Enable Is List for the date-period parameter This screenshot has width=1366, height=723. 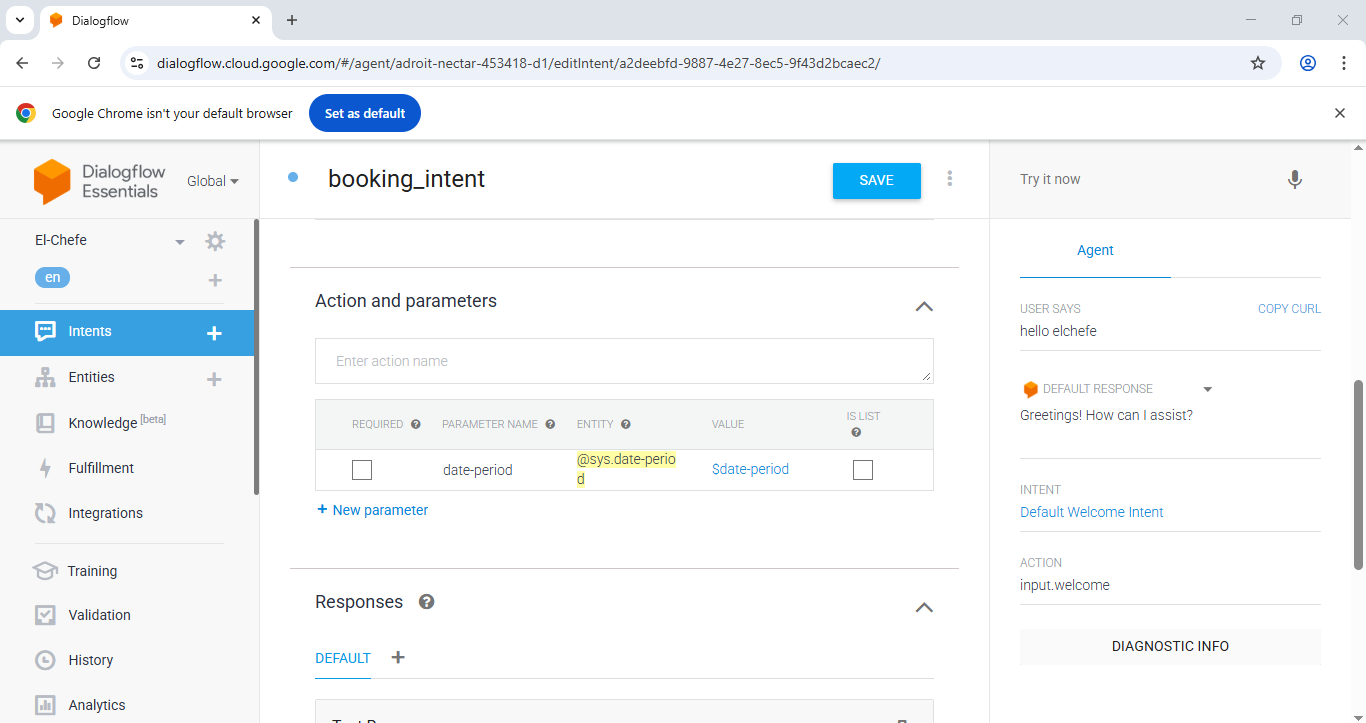862,469
